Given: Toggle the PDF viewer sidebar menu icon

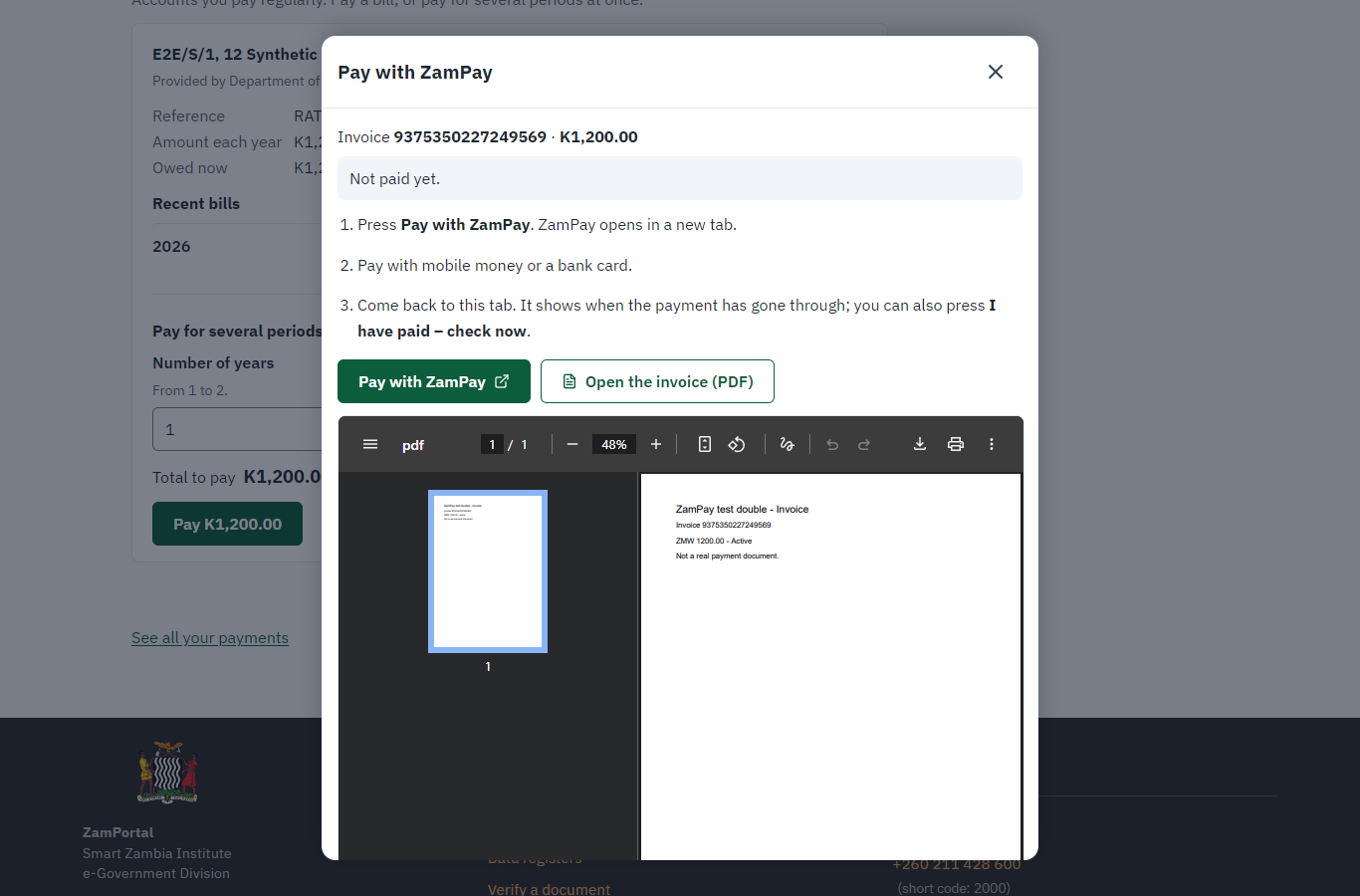Looking at the screenshot, I should pyautogui.click(x=370, y=444).
